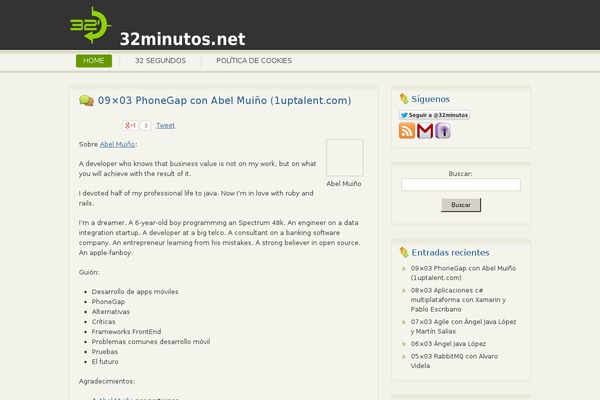
Task: Open the 32 SEGUNDOS menu item
Action: (x=160, y=60)
